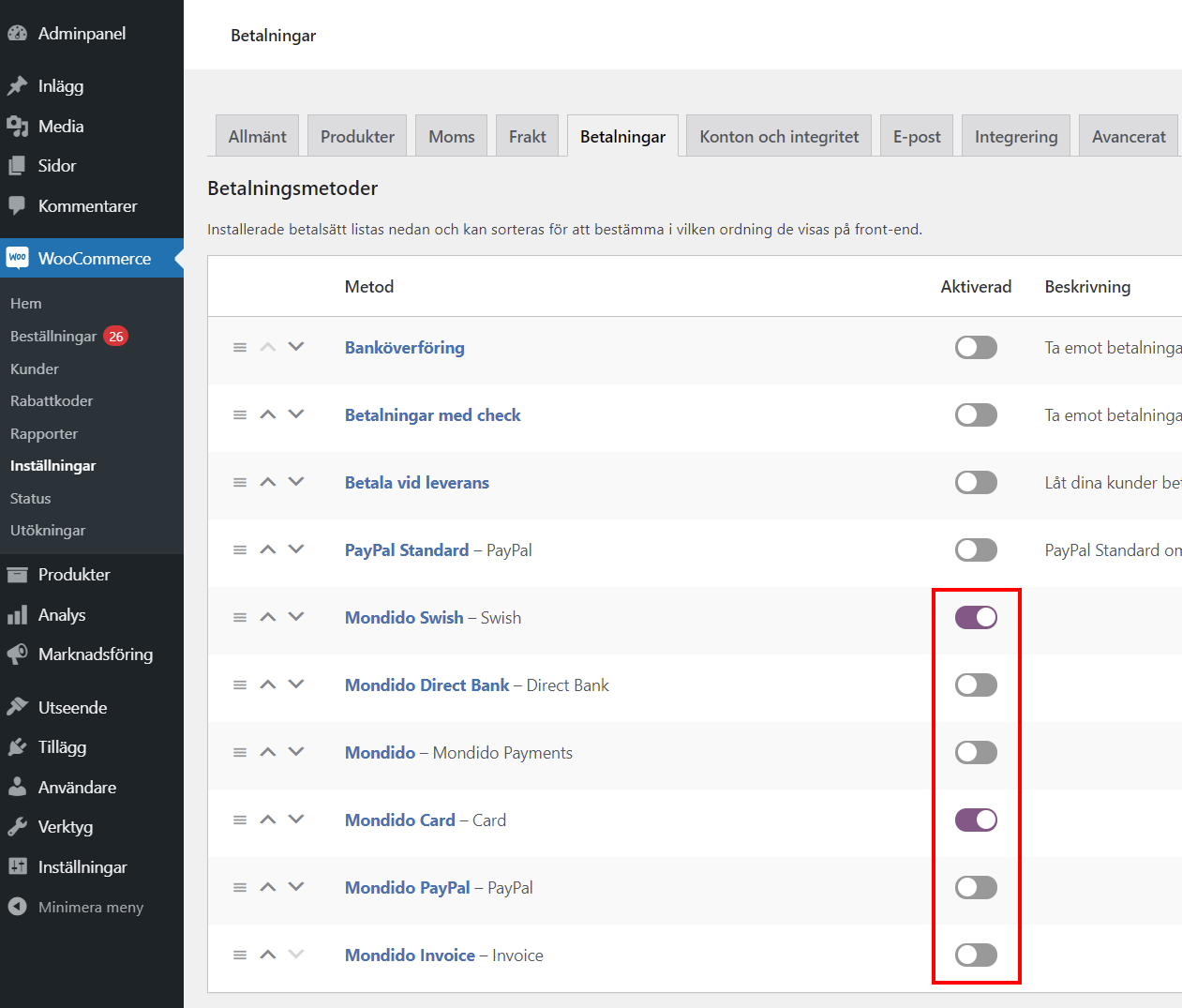Switch to Konton och integritet tab
Viewport: 1182px width, 1008px height.
coord(779,136)
